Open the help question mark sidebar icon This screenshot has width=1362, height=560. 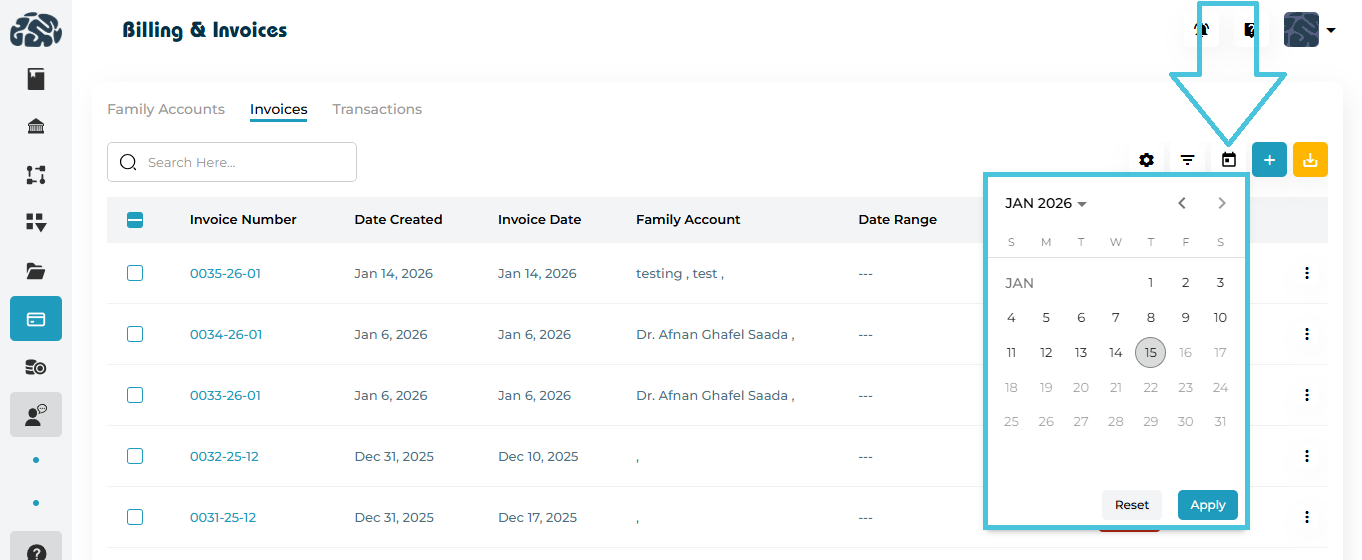click(36, 552)
